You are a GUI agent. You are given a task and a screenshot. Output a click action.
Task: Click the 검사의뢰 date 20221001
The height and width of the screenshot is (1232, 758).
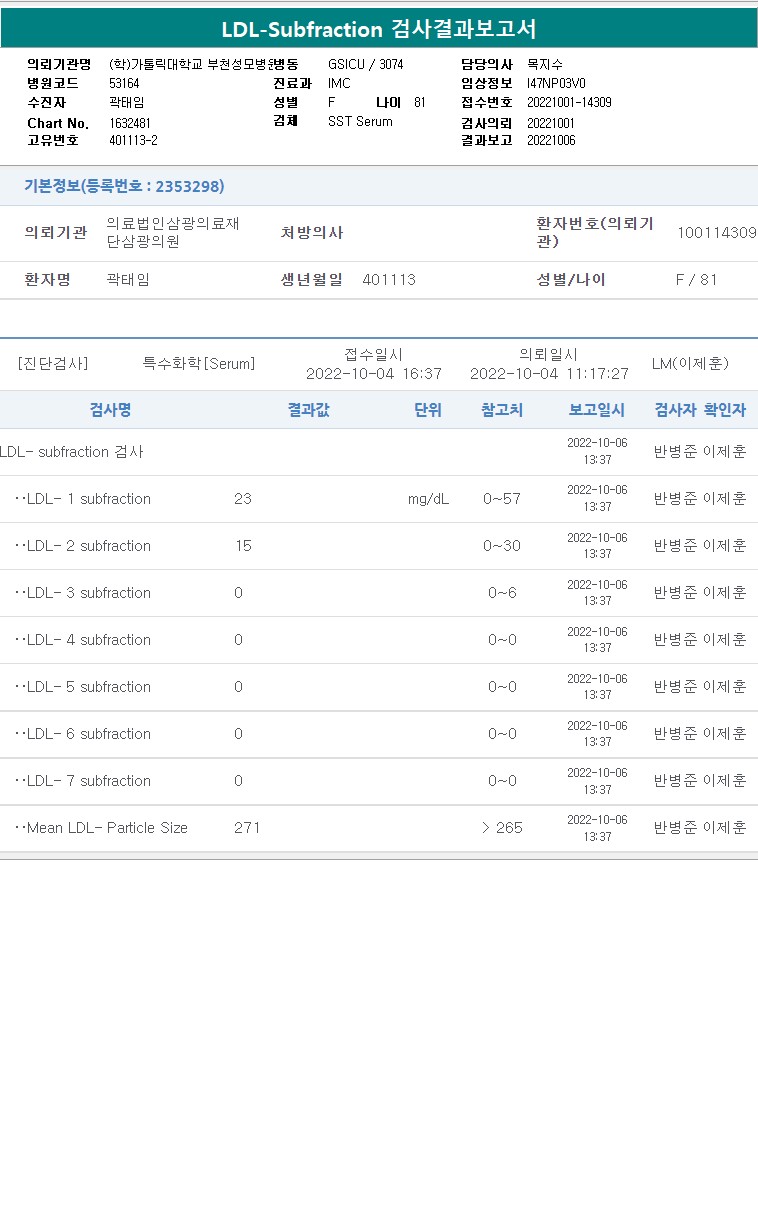point(551,122)
